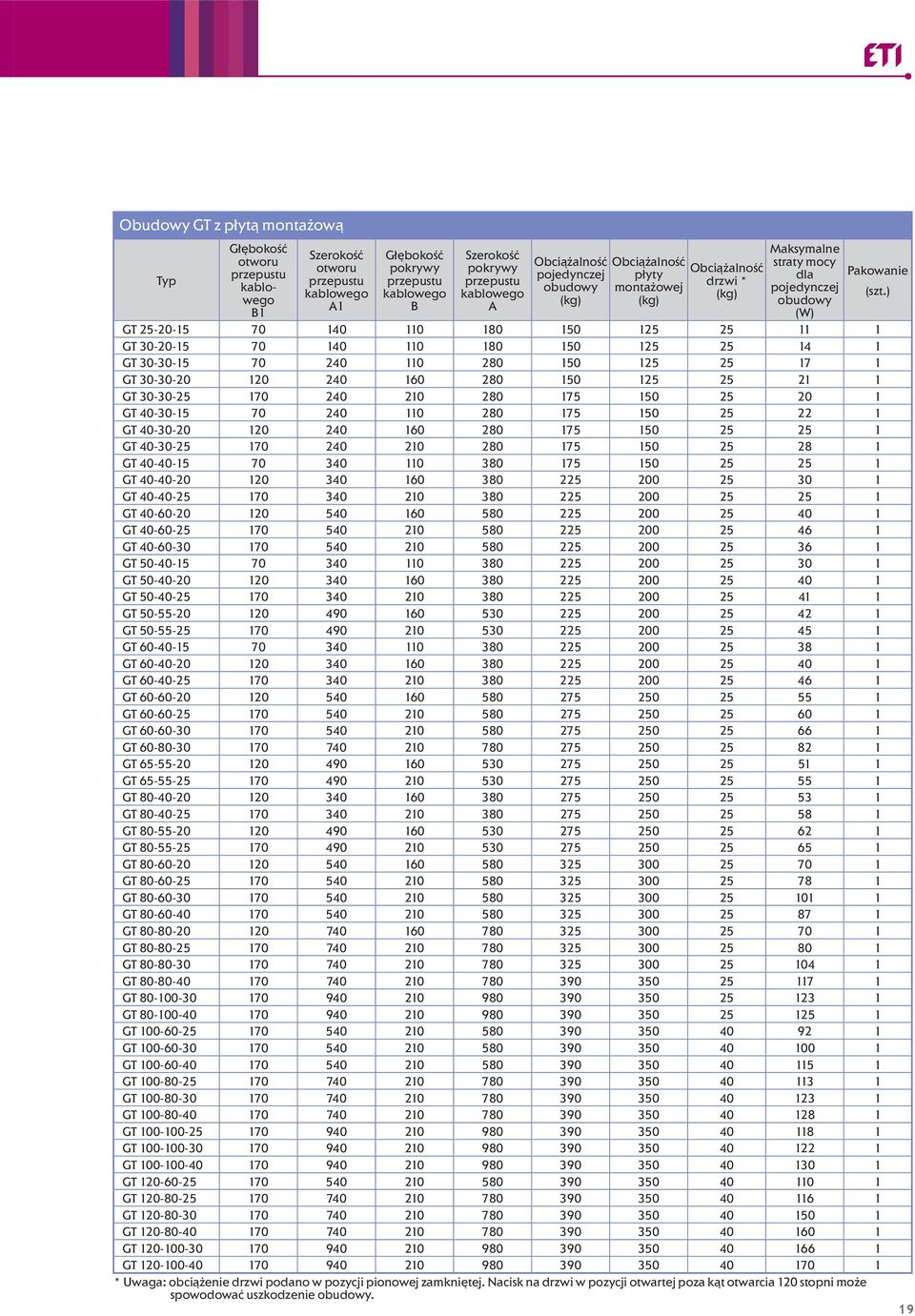
Task: Select row label 'GT 80-40-20'
Action: [x=156, y=798]
